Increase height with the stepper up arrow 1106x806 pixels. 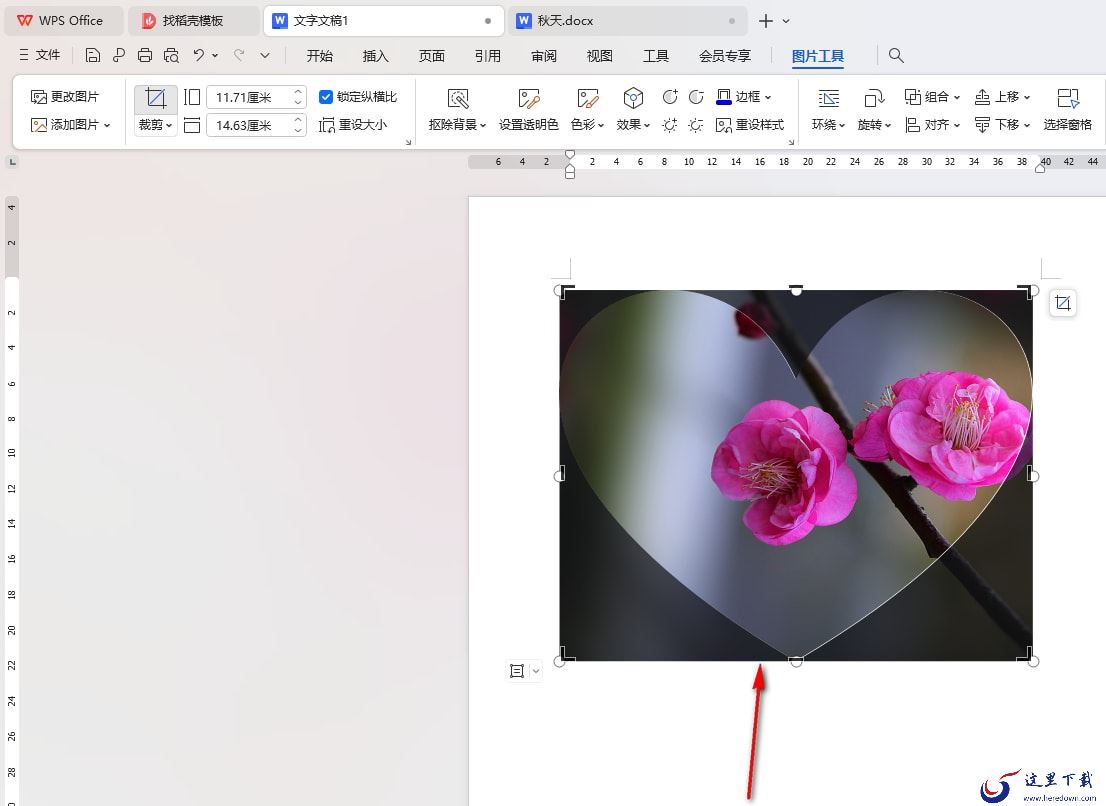pos(298,92)
